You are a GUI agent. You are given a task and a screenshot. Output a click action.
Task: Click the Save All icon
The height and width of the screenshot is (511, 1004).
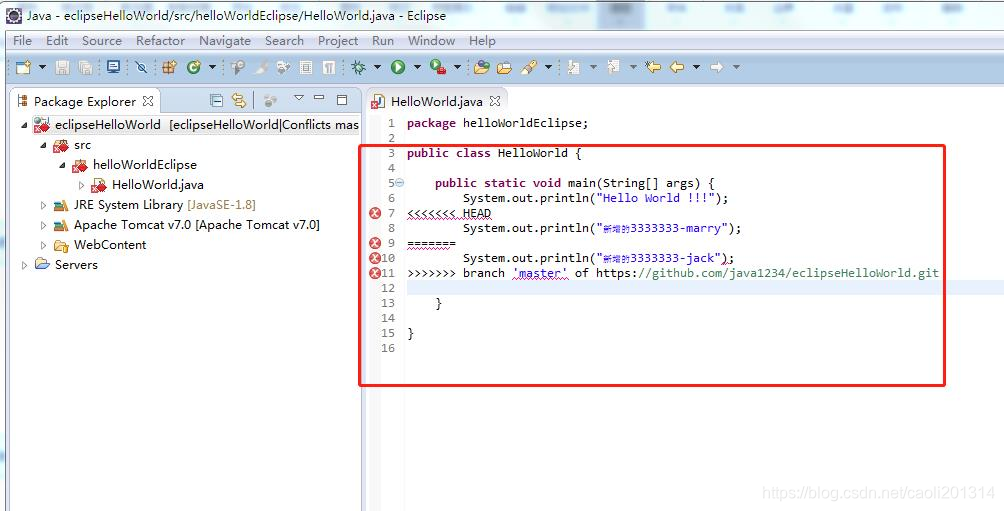click(85, 67)
